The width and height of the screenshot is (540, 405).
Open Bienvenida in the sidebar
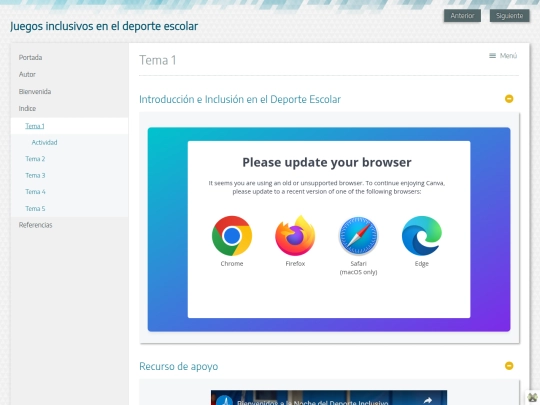35,92
